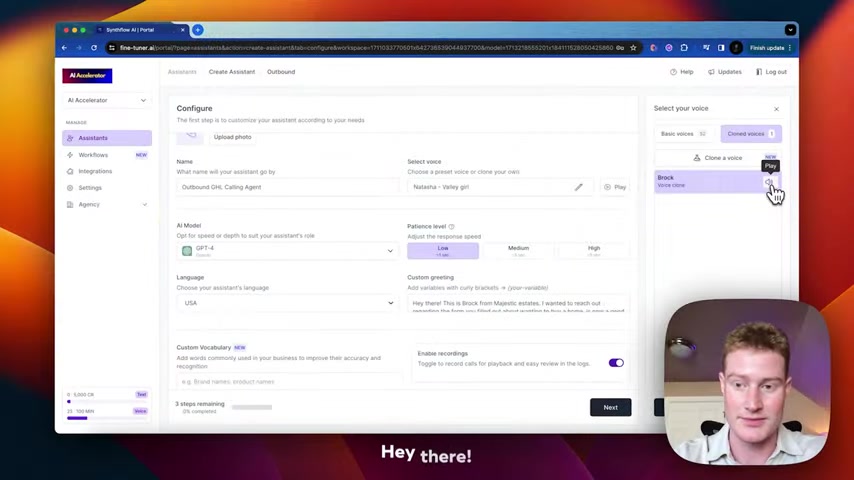Open the Language USA dropdown
854x480 pixels.
(288, 303)
